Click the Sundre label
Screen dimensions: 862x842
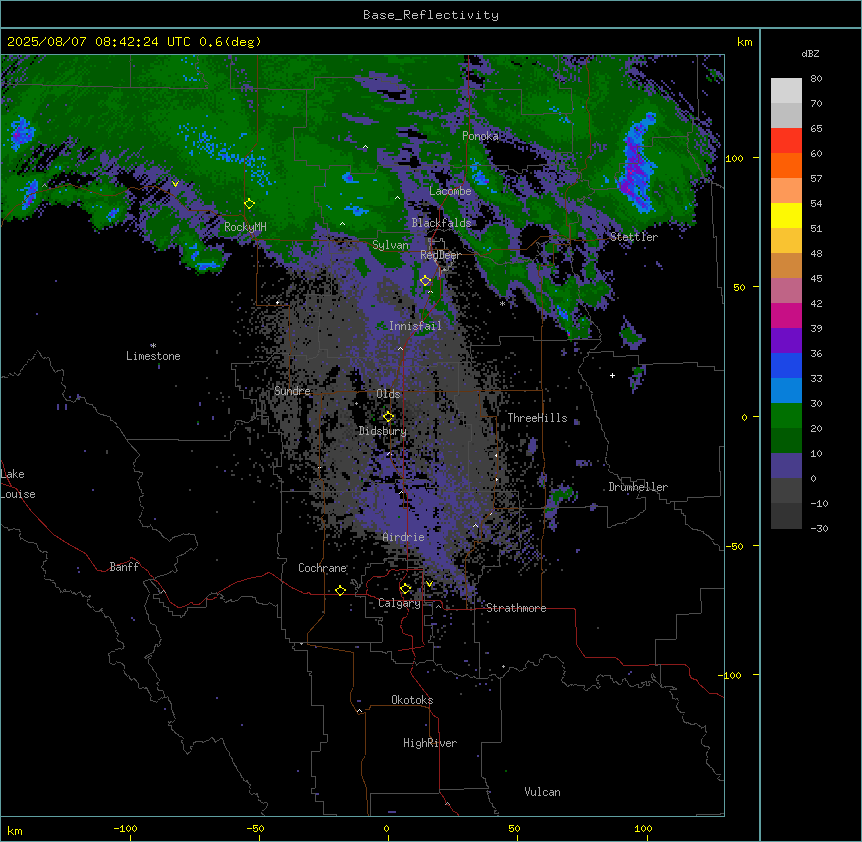coord(292,391)
